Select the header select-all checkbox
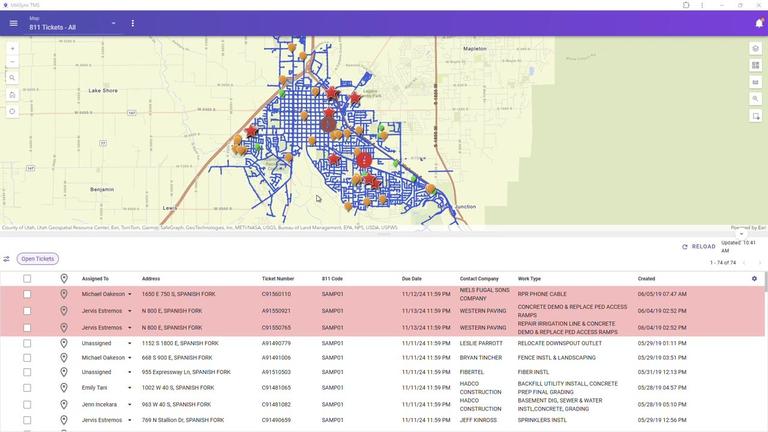 pyautogui.click(x=27, y=279)
